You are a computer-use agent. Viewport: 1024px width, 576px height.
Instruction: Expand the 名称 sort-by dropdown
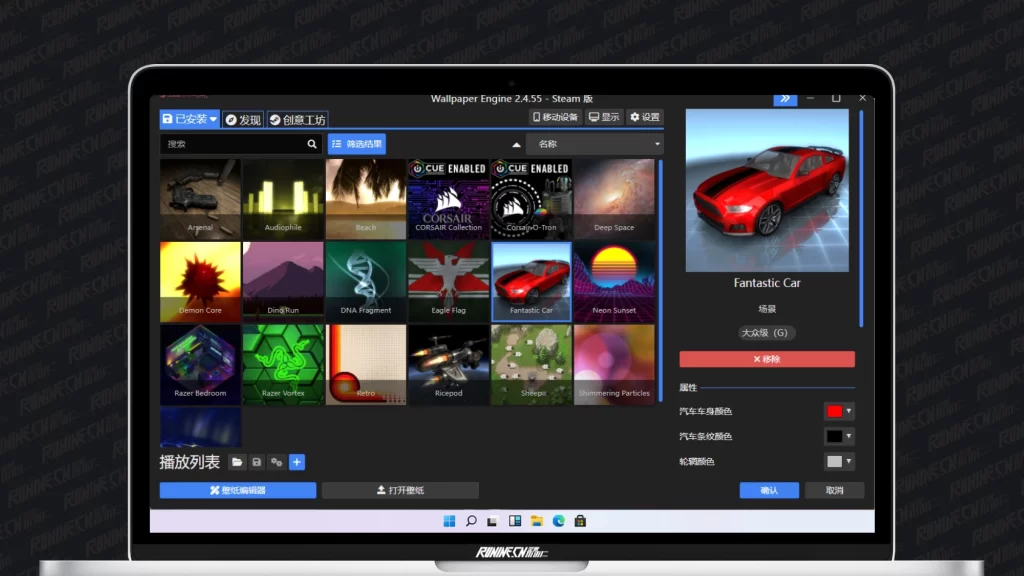click(594, 145)
